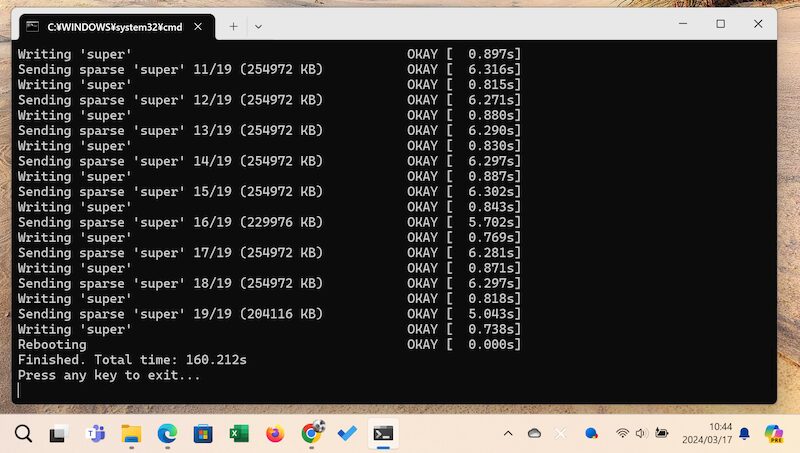Launch Microsoft Teams from the taskbar
Viewport: 800px width, 453px height.
click(x=96, y=433)
